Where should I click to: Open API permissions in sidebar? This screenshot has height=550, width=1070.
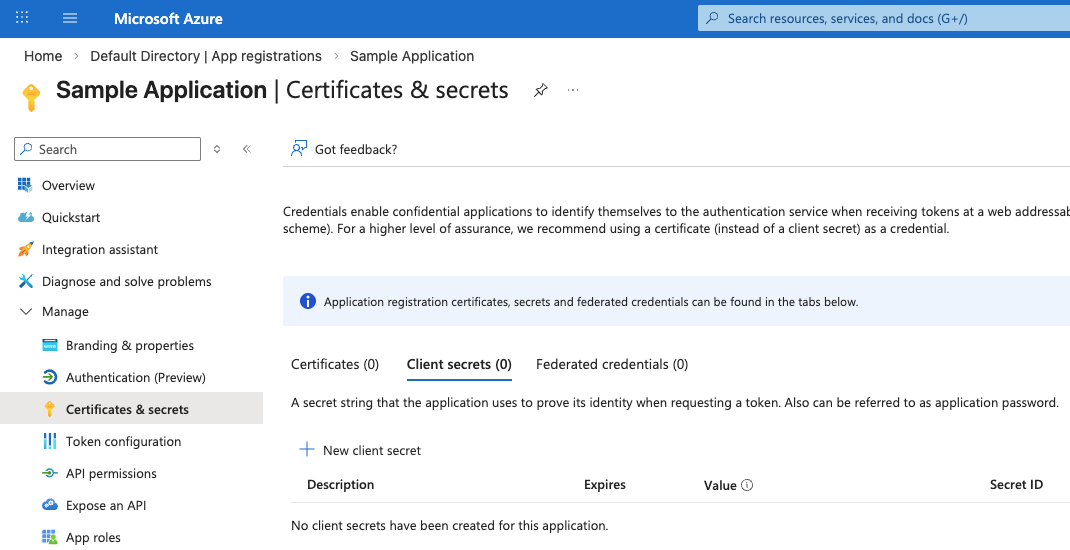coord(111,473)
